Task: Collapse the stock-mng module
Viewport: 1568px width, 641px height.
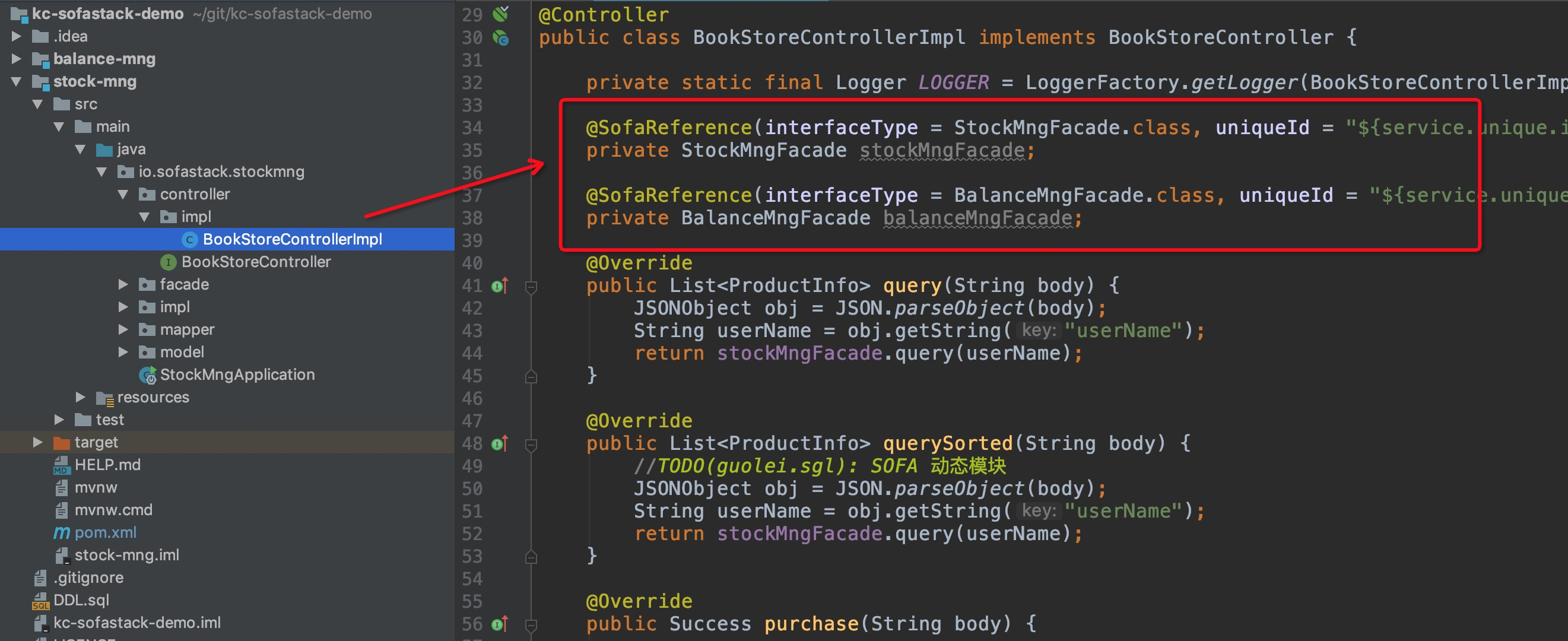Action: [17, 81]
